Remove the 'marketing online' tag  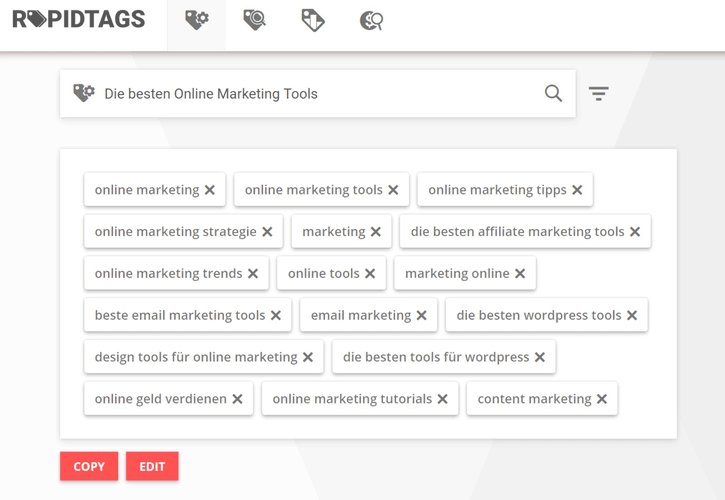coord(520,274)
